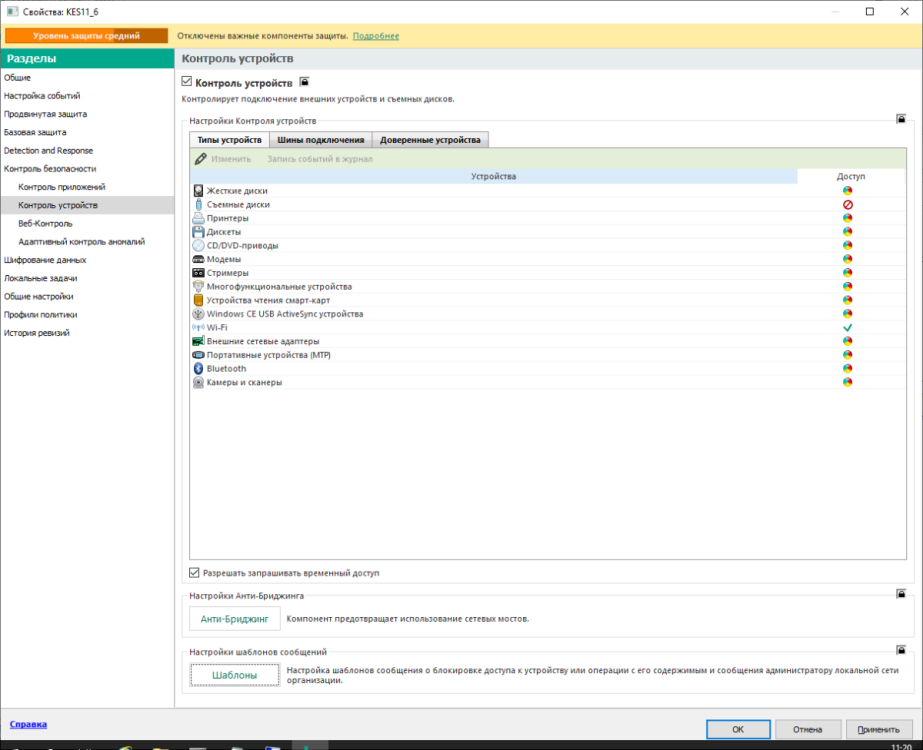Image resolution: width=923 pixels, height=750 pixels.
Task: Toggle the Контроль устройств checkbox
Action: [x=187, y=81]
